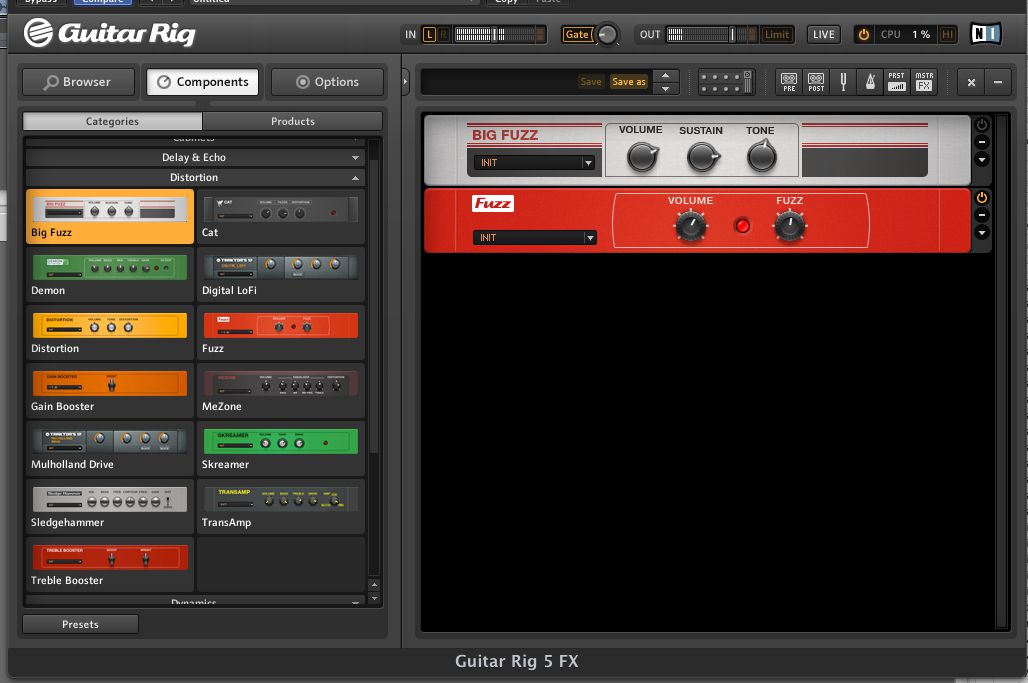Open the Big Fuzz INIT preset dropdown
Image resolution: width=1028 pixels, height=683 pixels.
[x=534, y=163]
